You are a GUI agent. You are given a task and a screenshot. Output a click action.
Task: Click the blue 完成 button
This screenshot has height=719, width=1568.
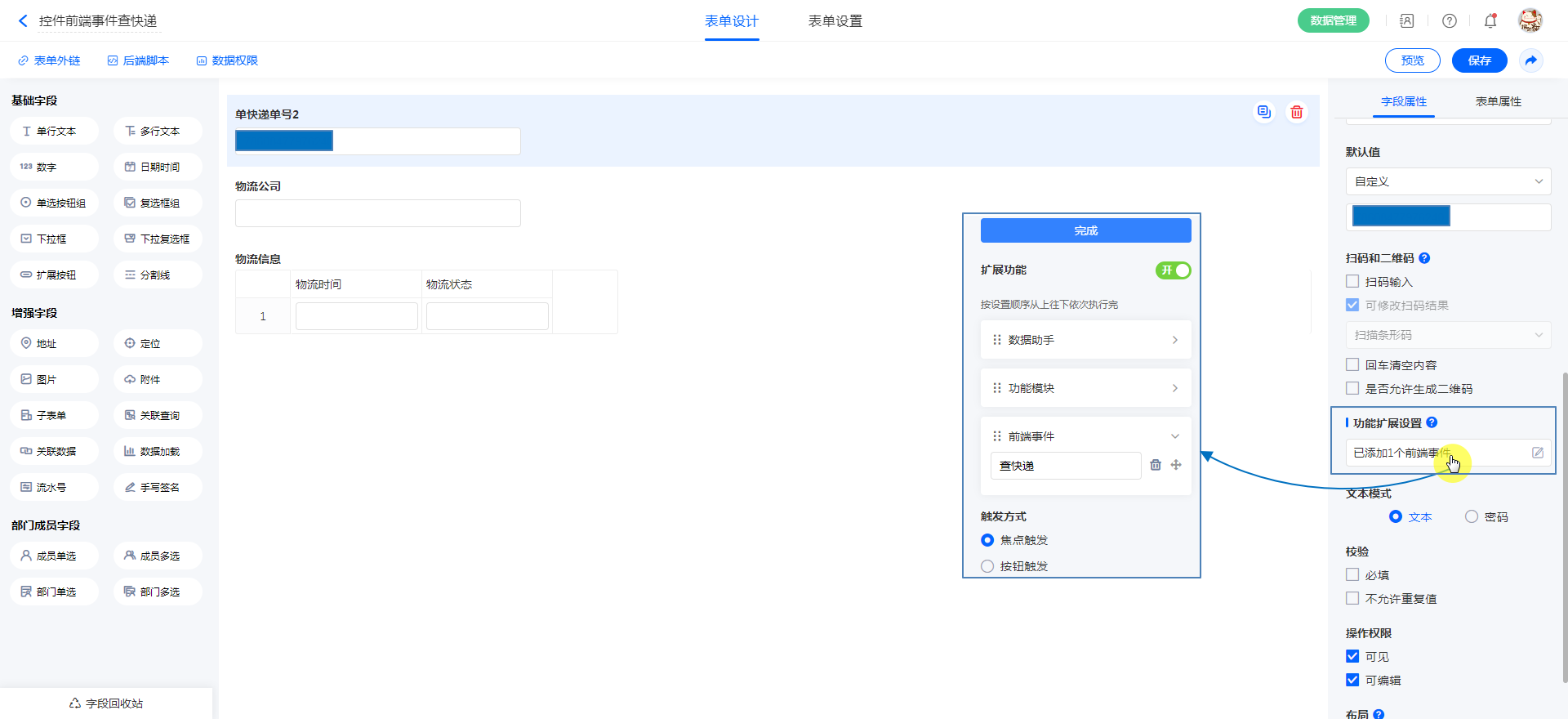click(x=1085, y=230)
